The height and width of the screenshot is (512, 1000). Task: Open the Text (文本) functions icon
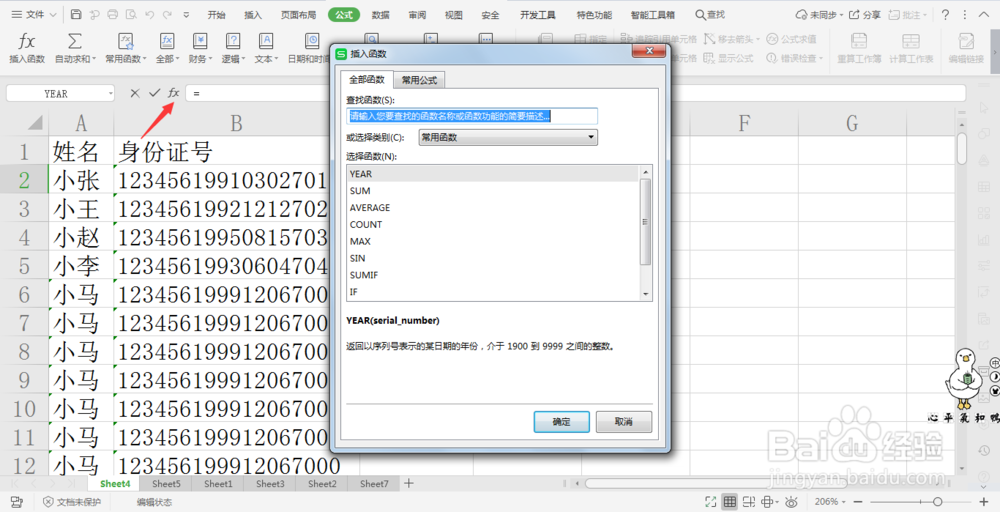pos(266,41)
